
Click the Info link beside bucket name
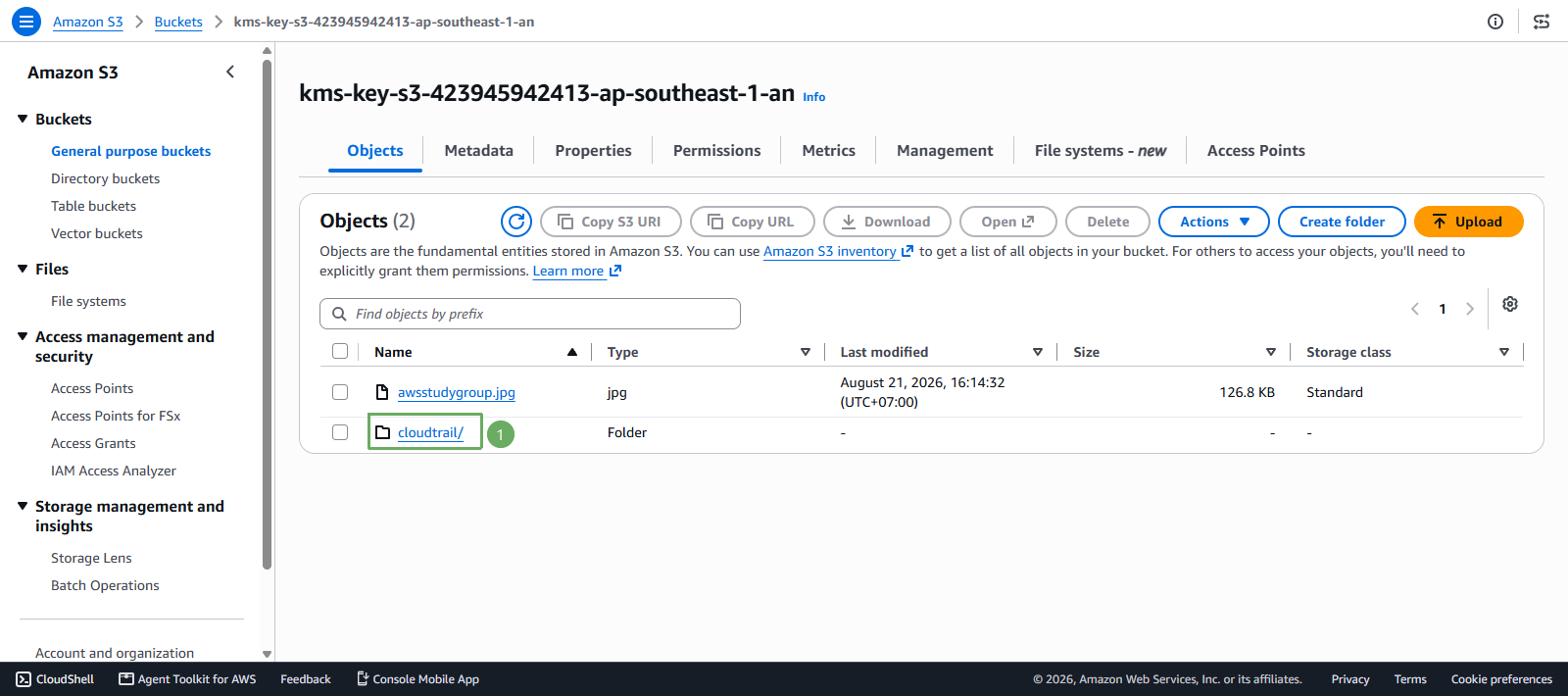point(814,96)
